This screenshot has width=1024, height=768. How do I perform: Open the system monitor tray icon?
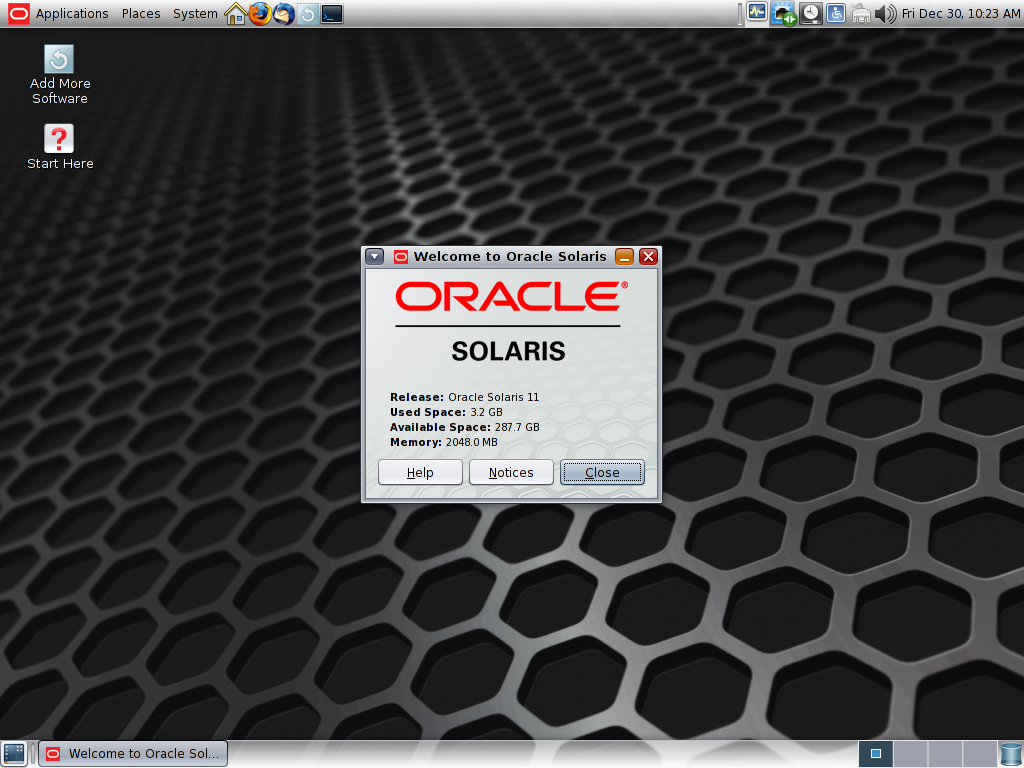coord(757,12)
